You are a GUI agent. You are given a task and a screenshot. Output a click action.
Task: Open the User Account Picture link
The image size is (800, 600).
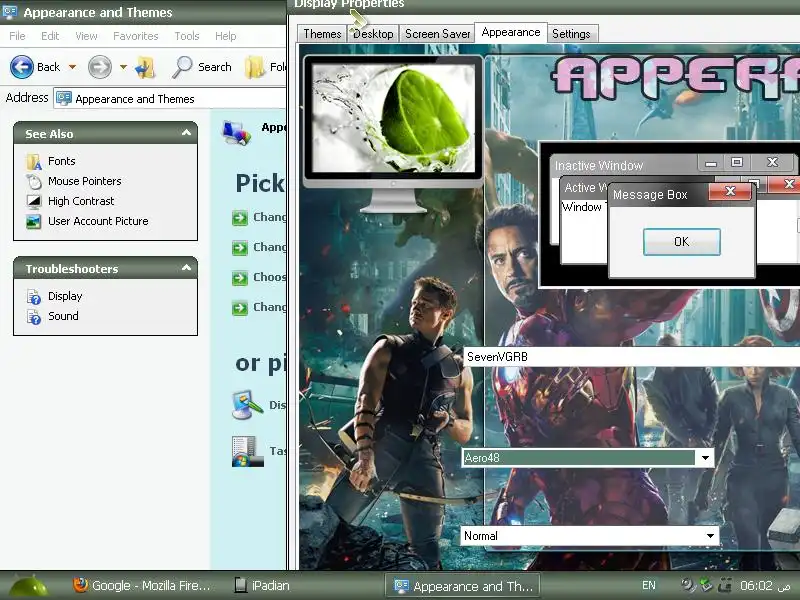[x=98, y=221]
